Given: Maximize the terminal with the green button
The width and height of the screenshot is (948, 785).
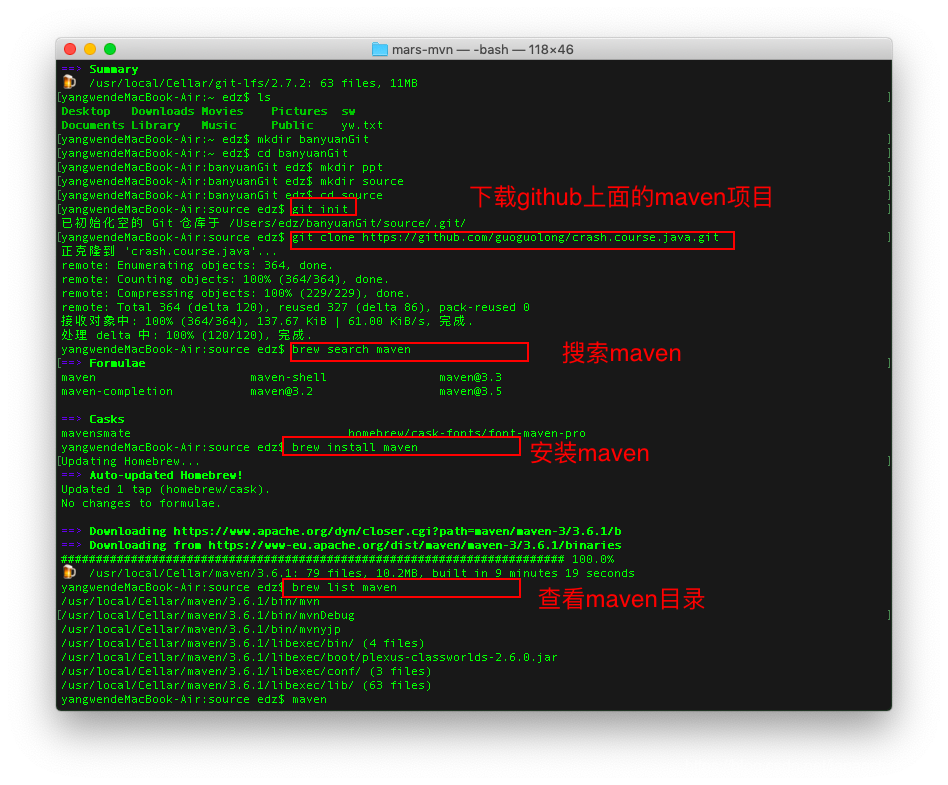Looking at the screenshot, I should pos(110,49).
